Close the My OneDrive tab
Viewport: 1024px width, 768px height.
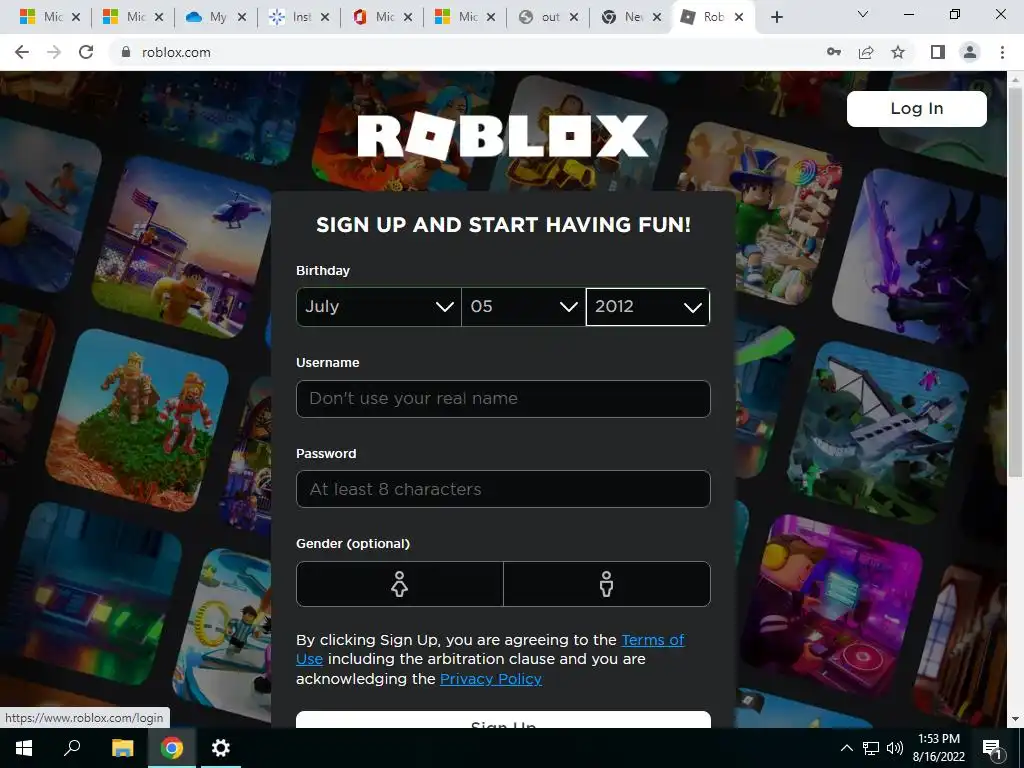point(242,17)
